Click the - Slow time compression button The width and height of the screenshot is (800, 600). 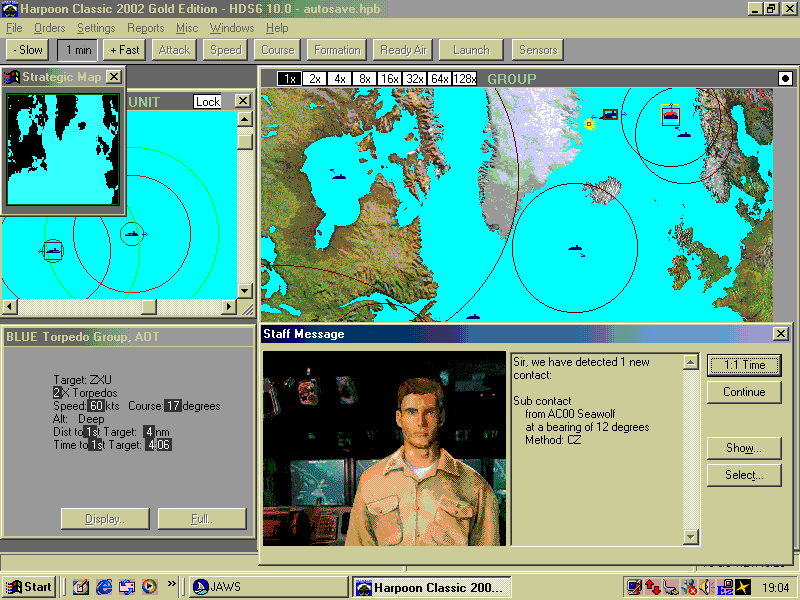pos(28,50)
